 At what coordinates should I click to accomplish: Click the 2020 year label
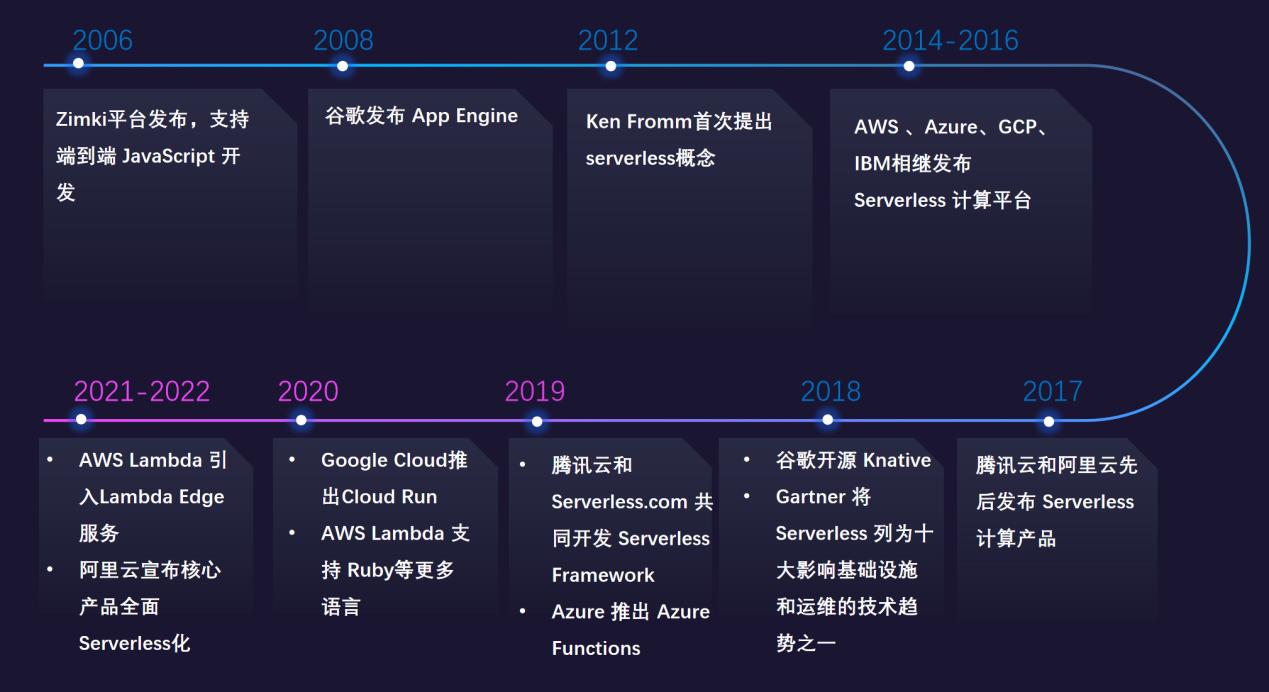tap(308, 391)
